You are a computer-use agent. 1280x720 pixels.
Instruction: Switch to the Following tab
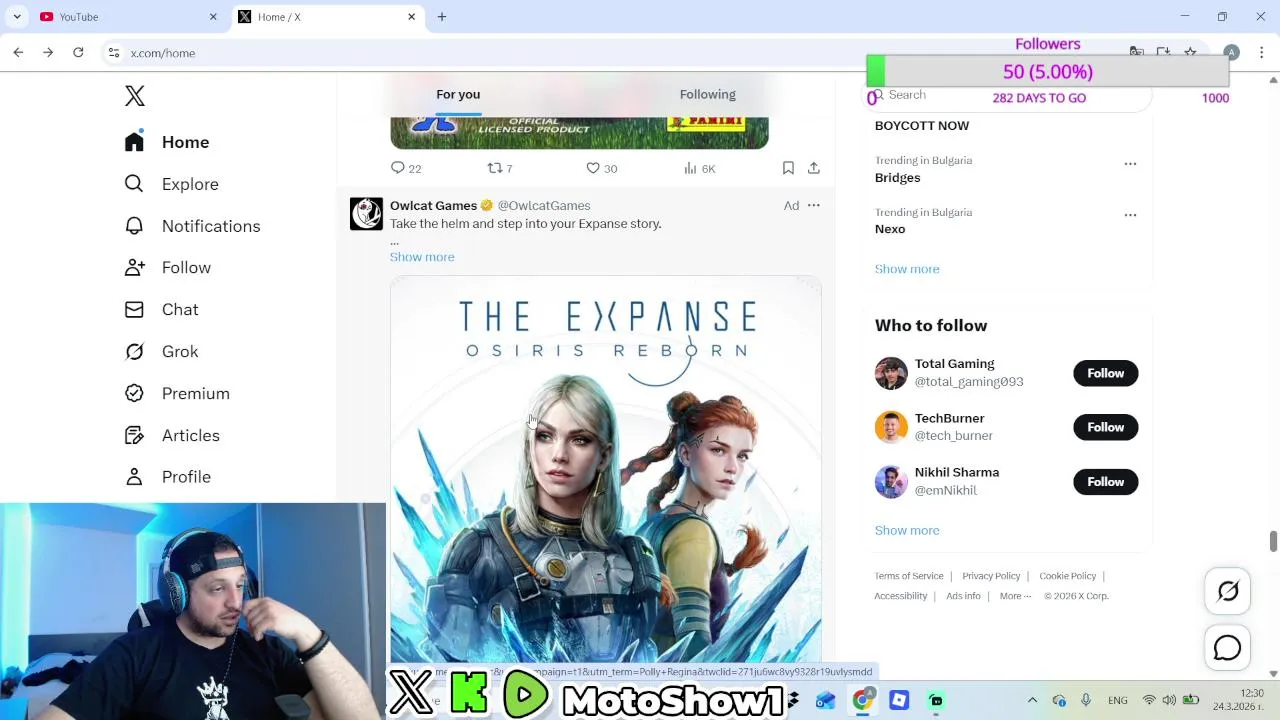(x=708, y=94)
